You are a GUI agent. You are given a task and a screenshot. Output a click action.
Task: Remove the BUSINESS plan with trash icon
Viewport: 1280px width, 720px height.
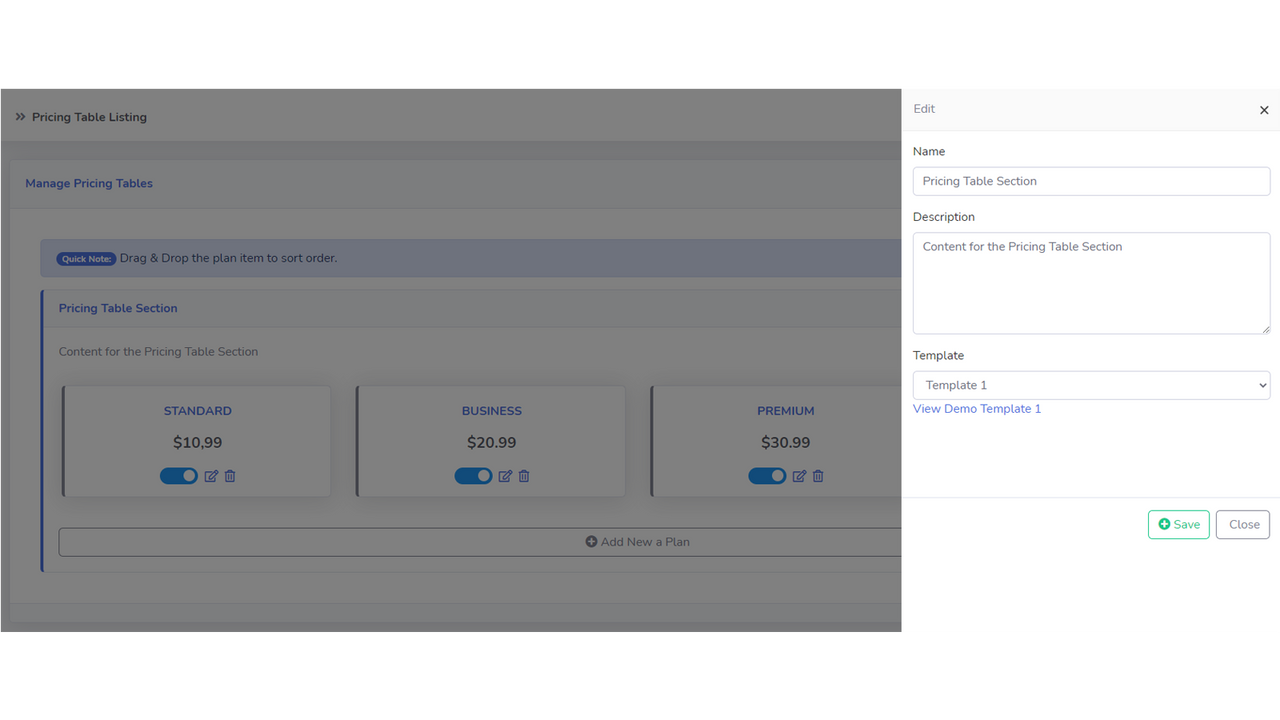click(x=523, y=476)
